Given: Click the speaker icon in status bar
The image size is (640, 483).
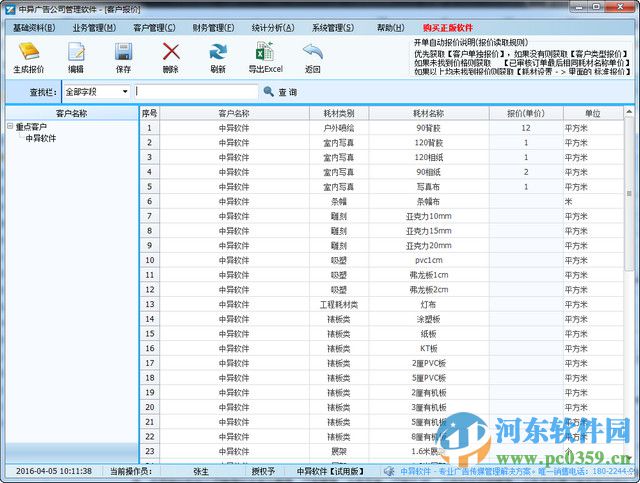Looking at the screenshot, I should [x=389, y=472].
